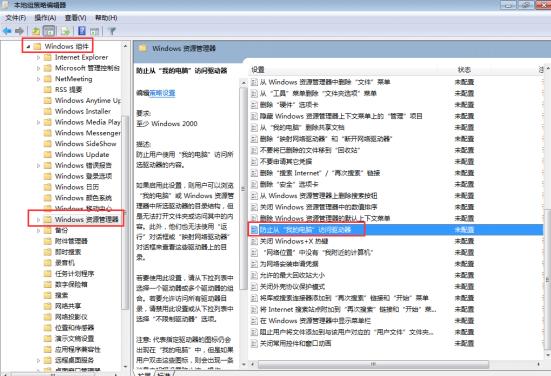Click the Internet Explorer folder icon

click(48, 57)
